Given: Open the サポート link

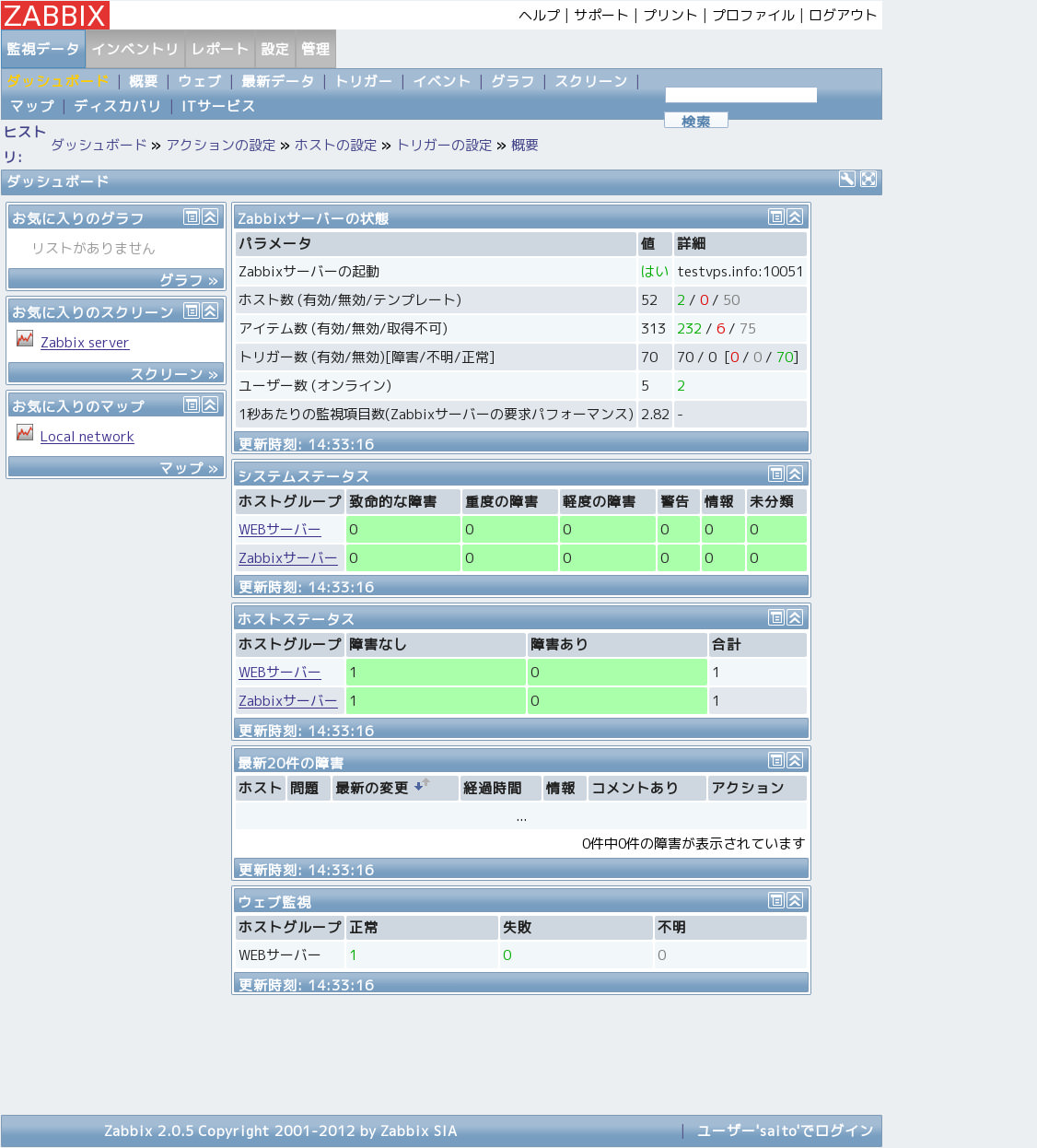Looking at the screenshot, I should 601,15.
